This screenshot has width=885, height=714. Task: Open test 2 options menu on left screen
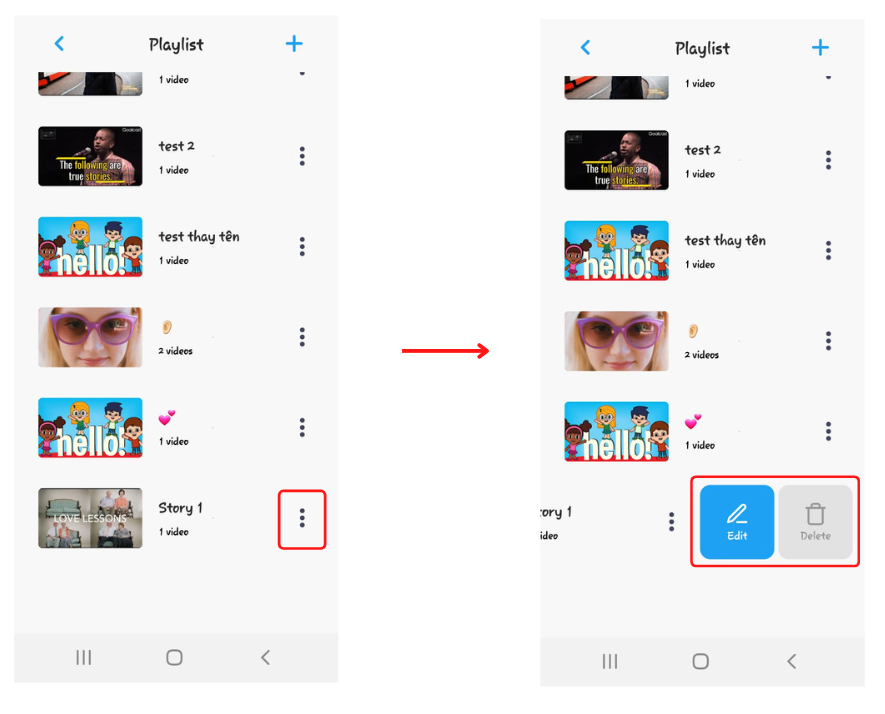click(x=302, y=156)
